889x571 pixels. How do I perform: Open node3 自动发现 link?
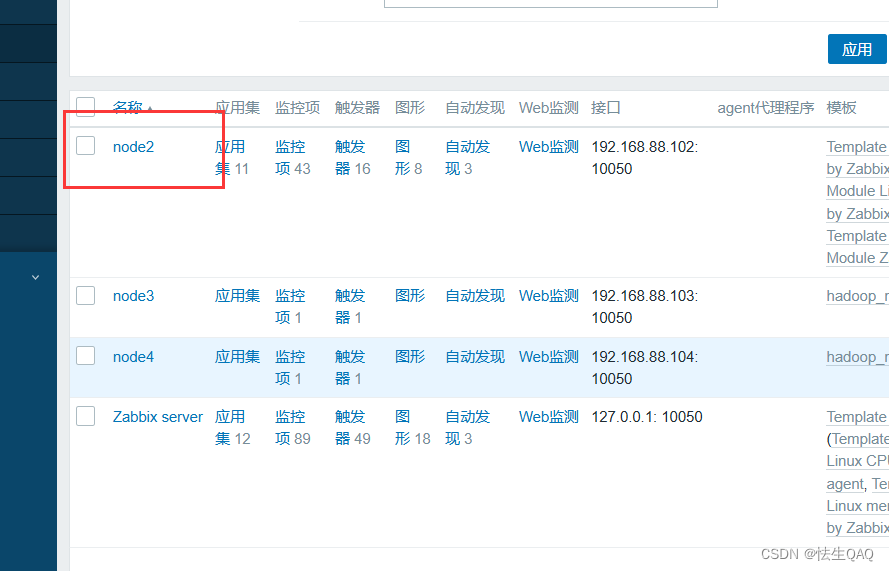tap(475, 296)
